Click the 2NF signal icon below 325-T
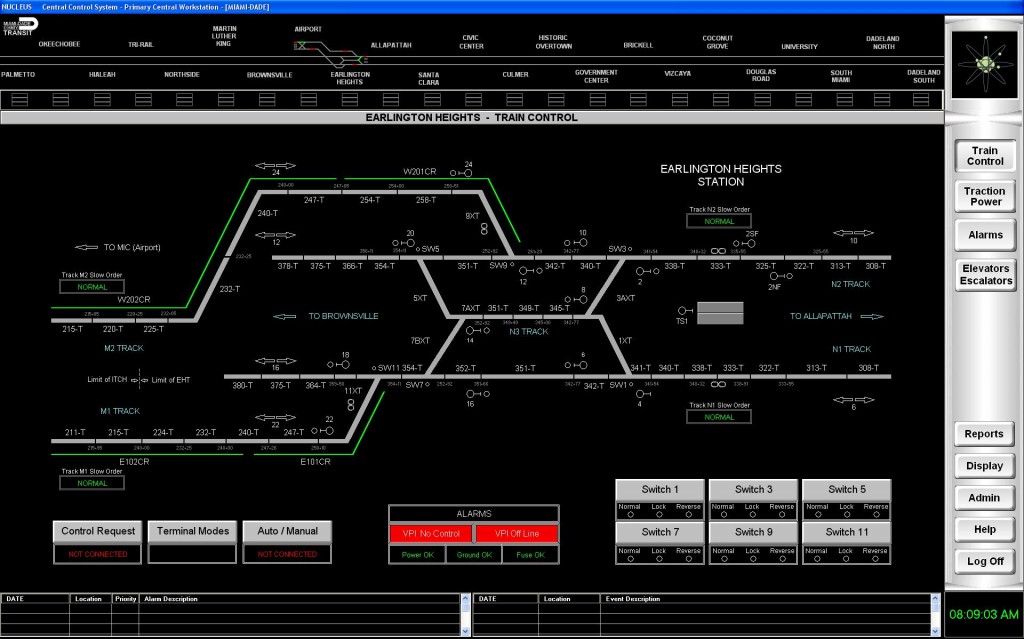 click(774, 277)
